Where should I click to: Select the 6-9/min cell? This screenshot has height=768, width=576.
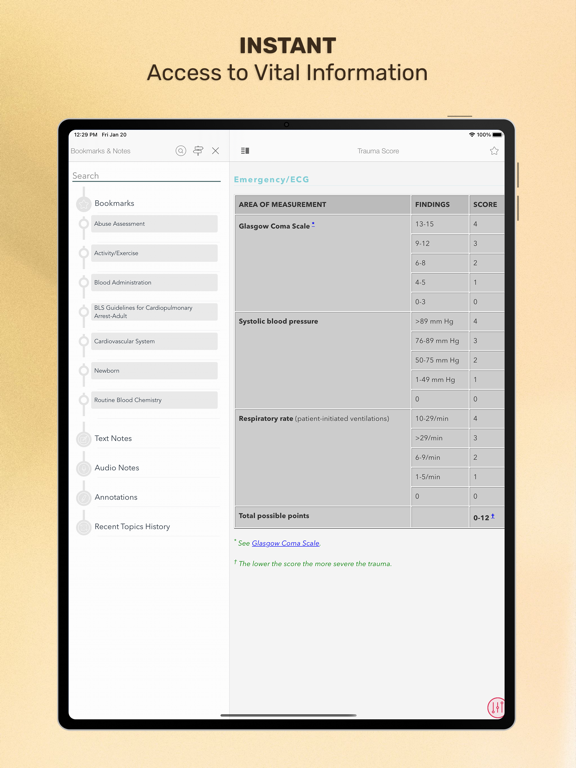click(439, 457)
